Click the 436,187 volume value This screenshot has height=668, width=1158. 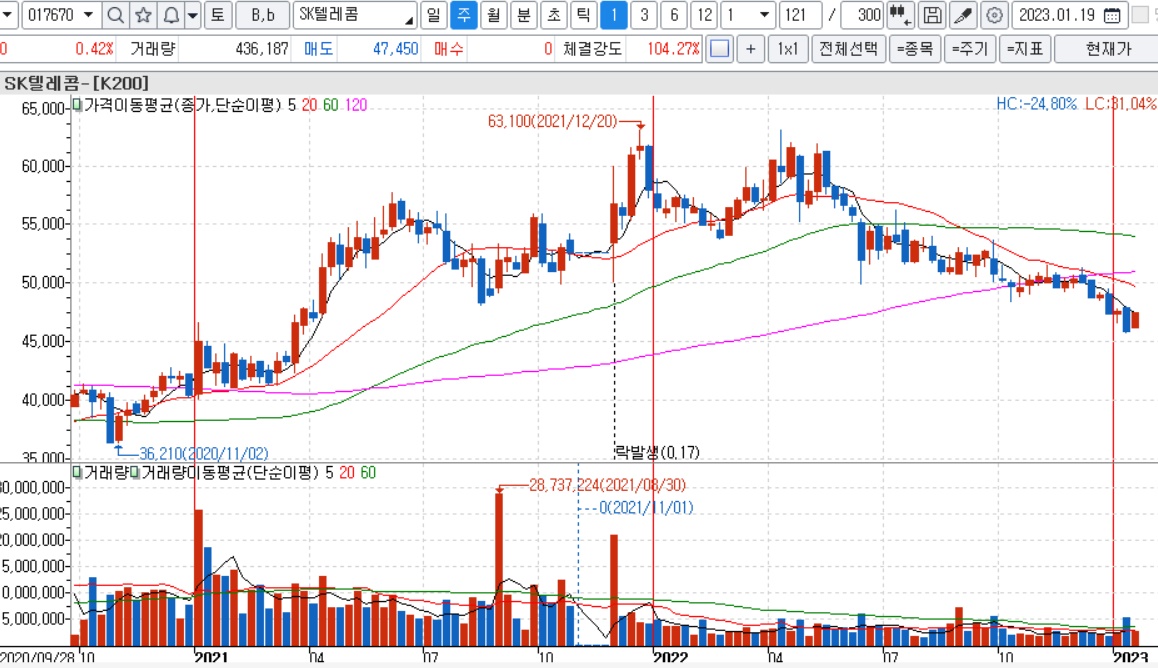click(x=261, y=49)
